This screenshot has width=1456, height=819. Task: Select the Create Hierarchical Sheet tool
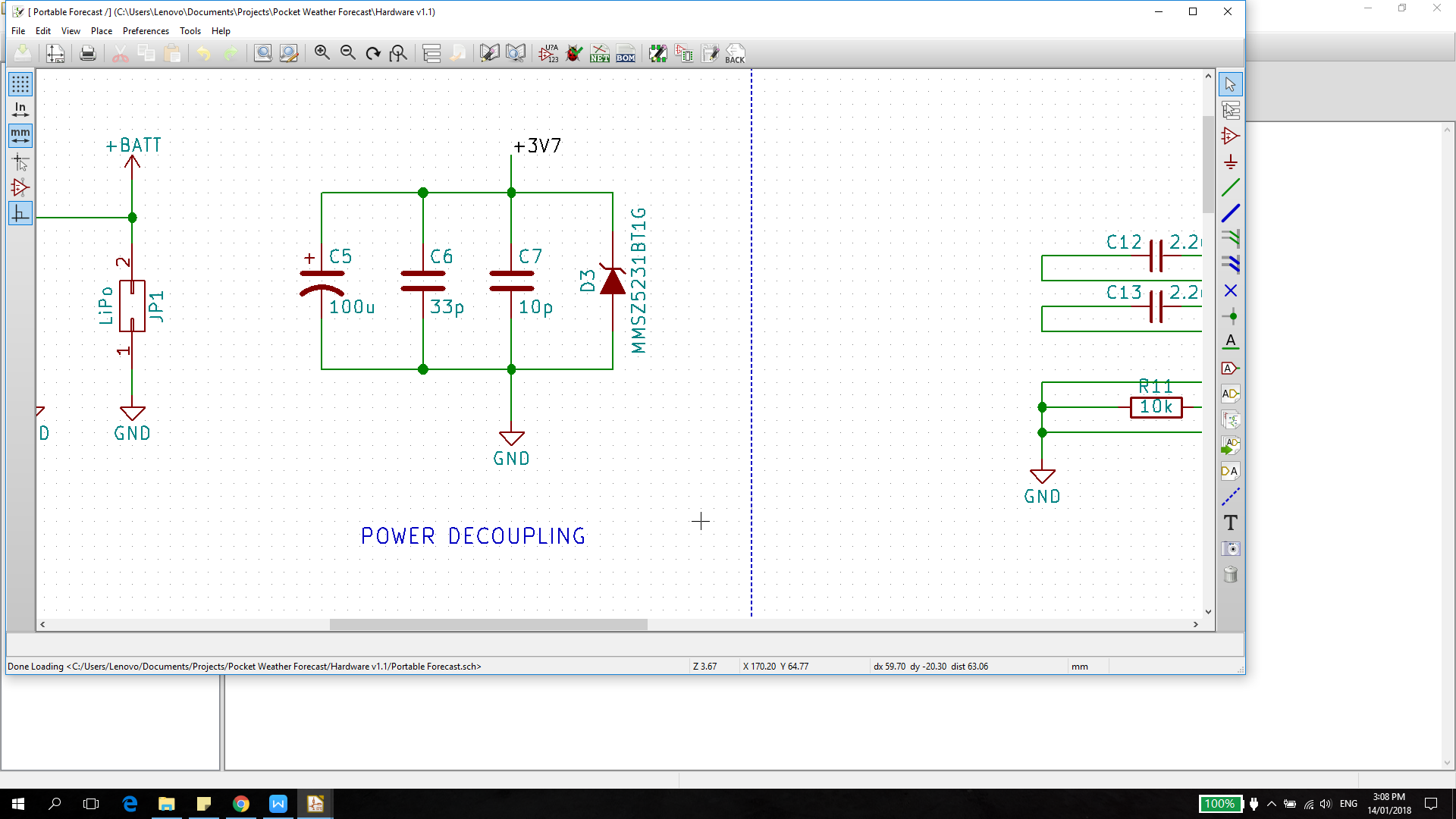coord(1230,419)
